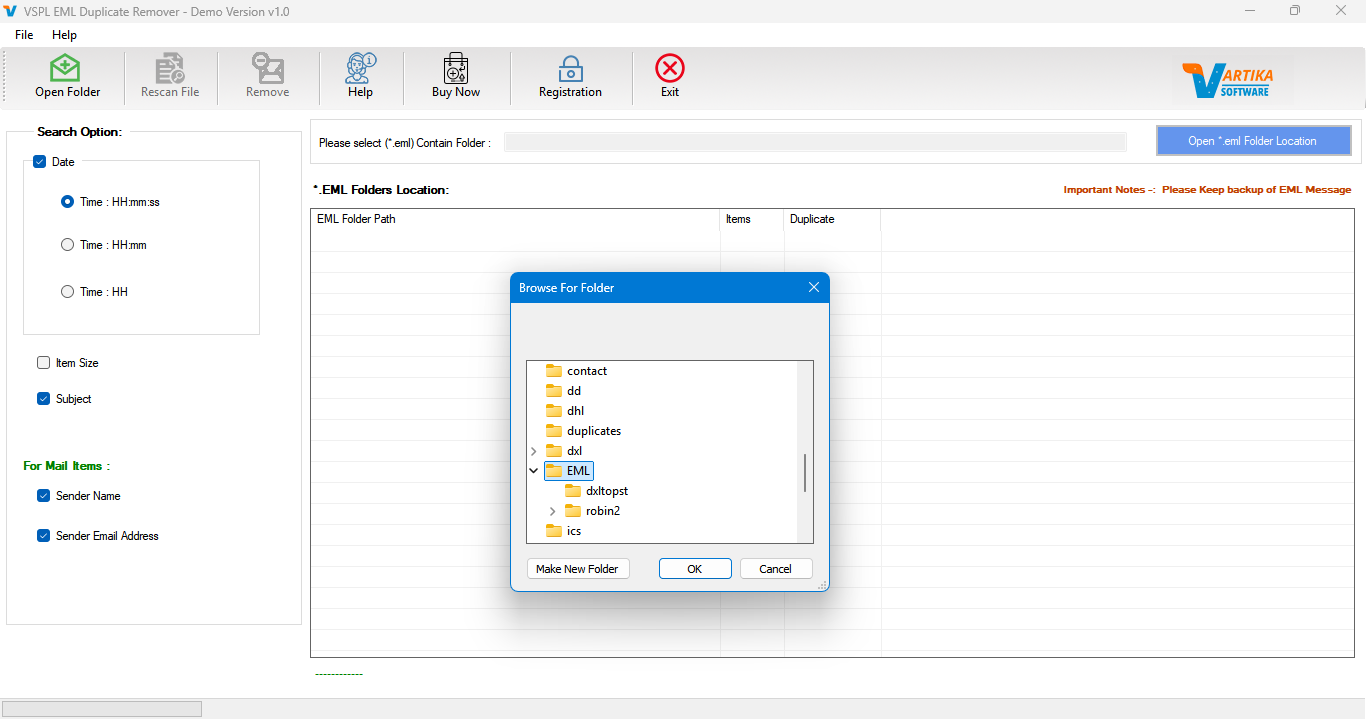Open the Help toolbar icon
The image size is (1366, 720).
(x=360, y=68)
